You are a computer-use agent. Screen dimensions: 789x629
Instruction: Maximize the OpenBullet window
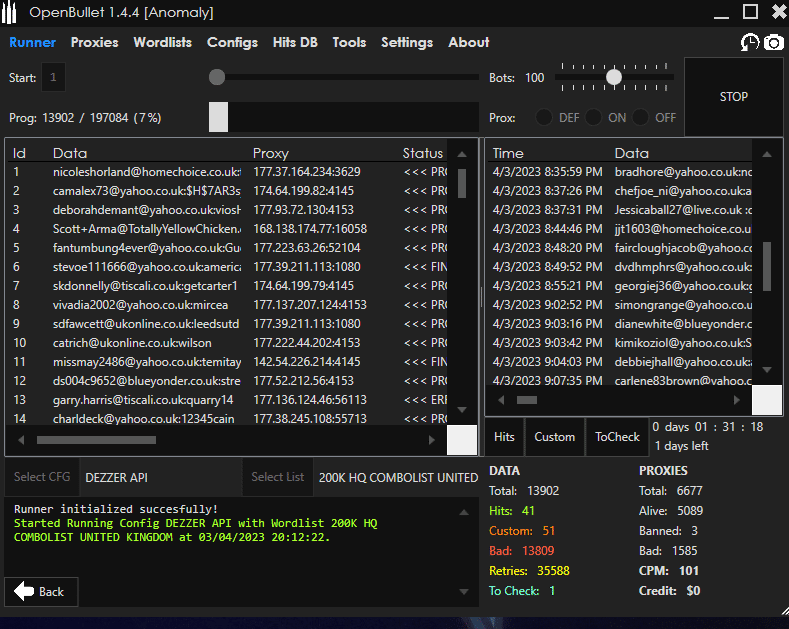tap(750, 12)
